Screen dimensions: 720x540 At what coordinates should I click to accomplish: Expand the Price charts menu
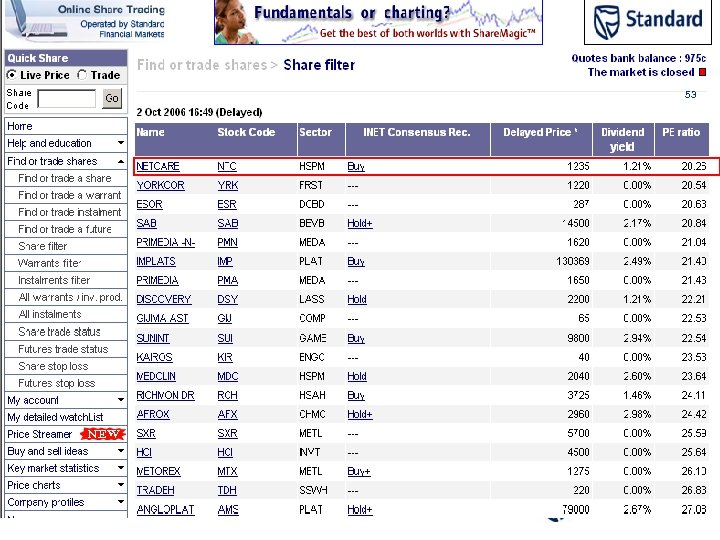[x=66, y=485]
